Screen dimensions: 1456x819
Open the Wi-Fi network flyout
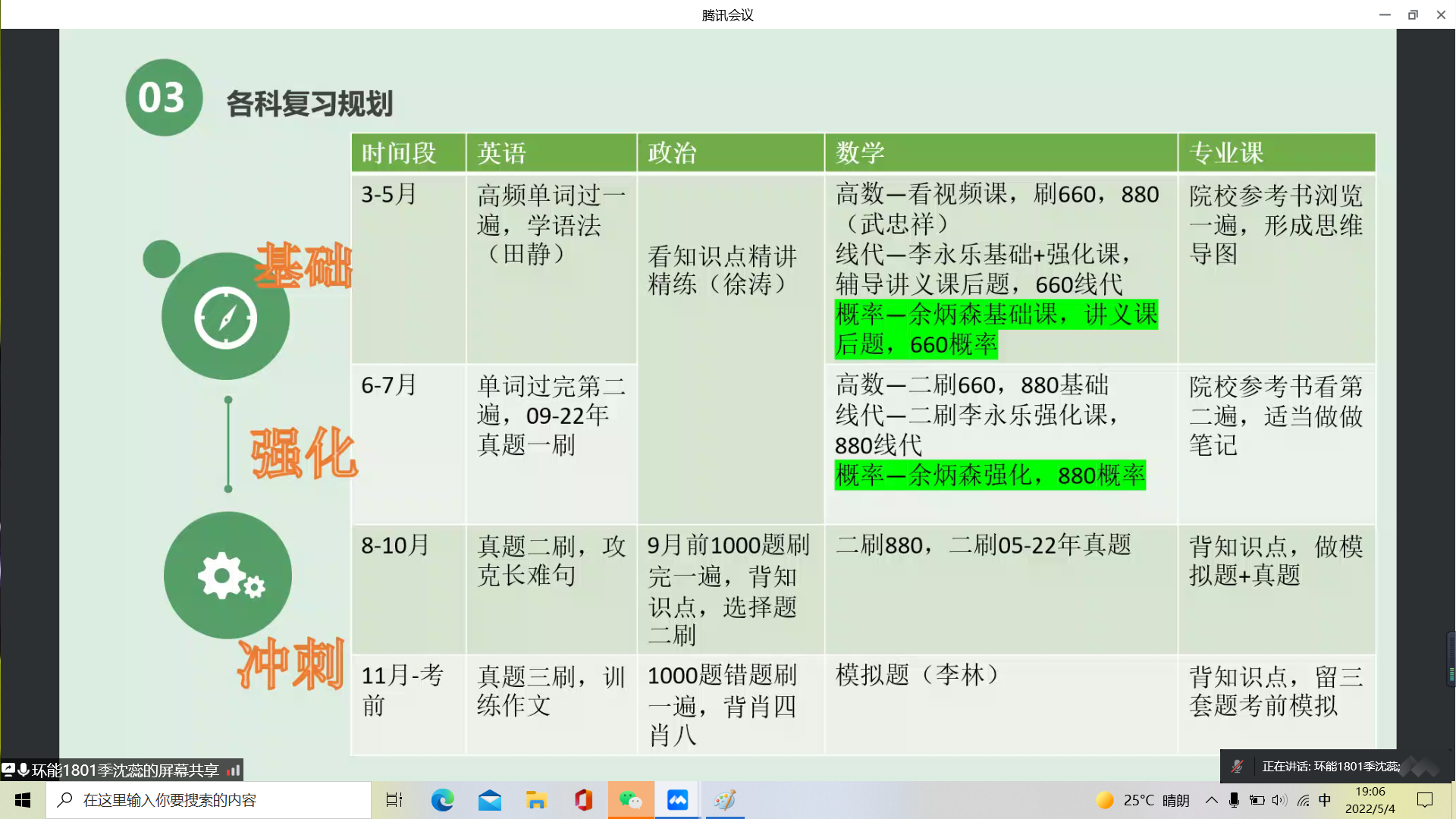1303,800
